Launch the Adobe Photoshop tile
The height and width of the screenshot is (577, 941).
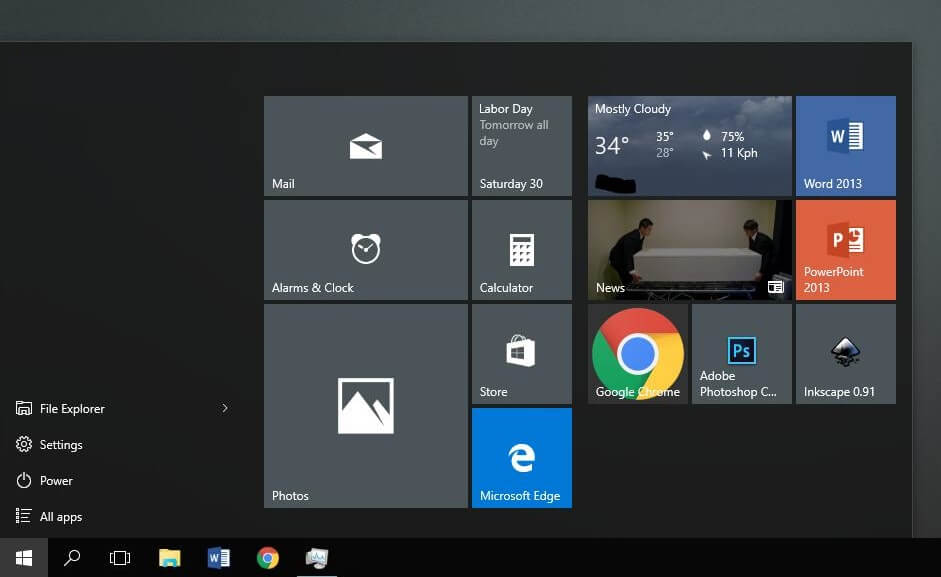742,354
